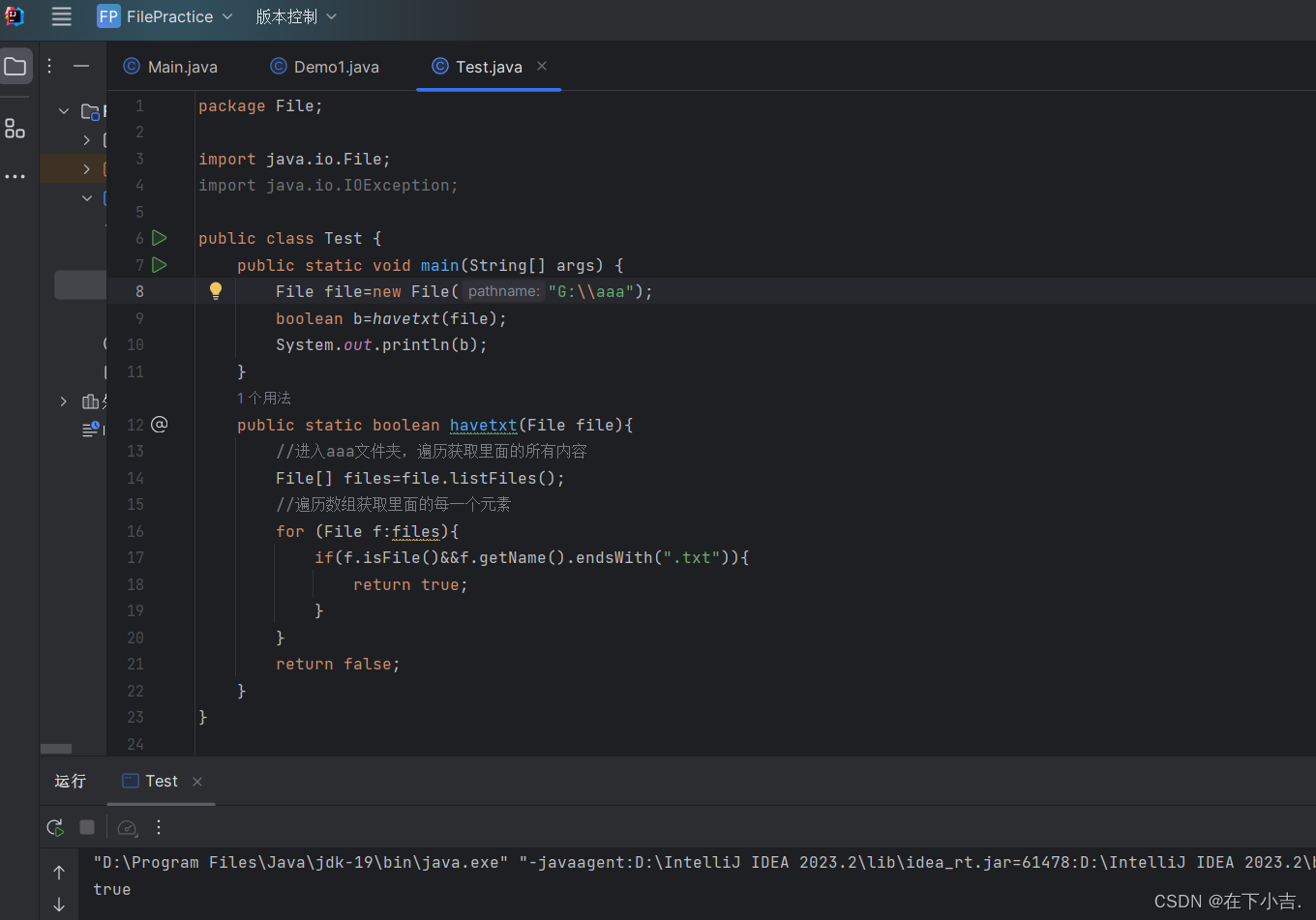Rerun the Test program

pyautogui.click(x=55, y=827)
